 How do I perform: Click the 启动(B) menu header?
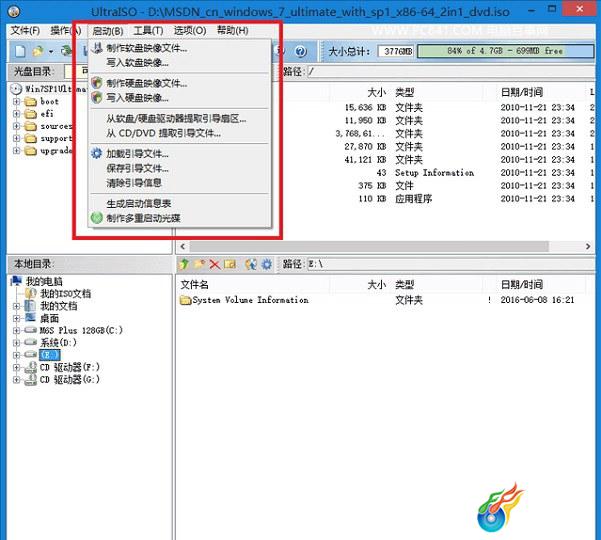(x=108, y=31)
